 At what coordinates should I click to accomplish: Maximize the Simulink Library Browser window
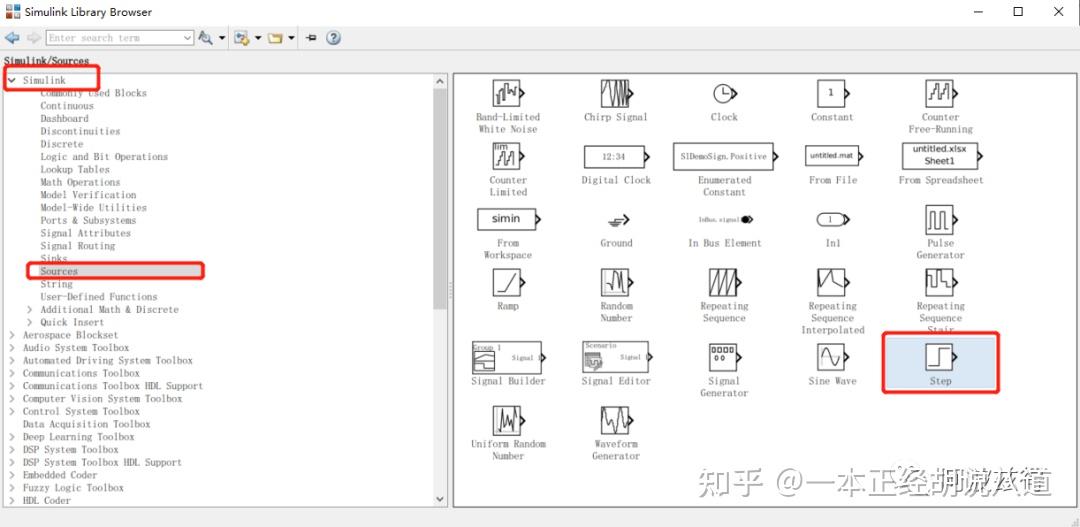click(x=1018, y=12)
